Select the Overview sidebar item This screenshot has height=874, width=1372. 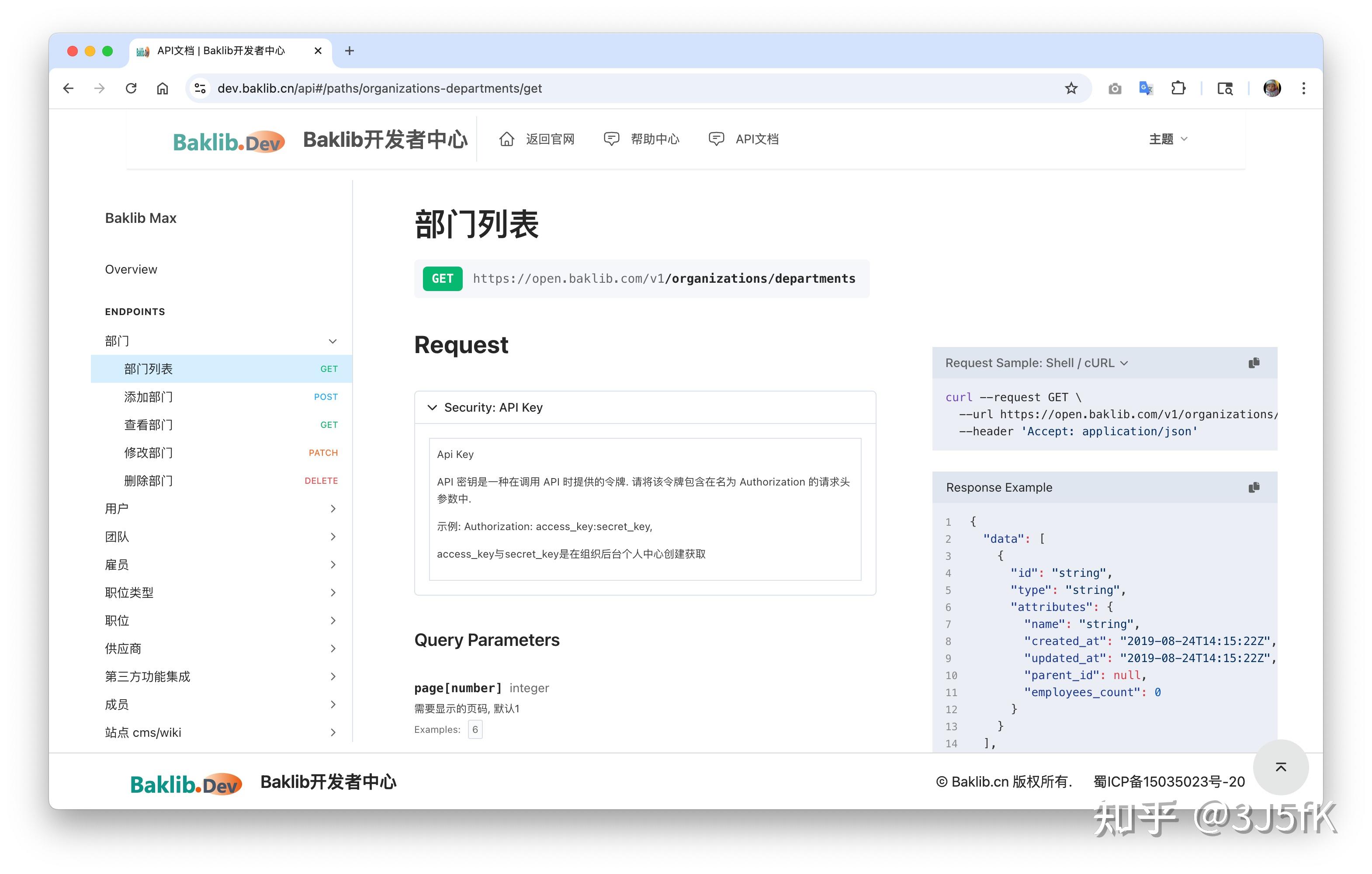(221, 269)
